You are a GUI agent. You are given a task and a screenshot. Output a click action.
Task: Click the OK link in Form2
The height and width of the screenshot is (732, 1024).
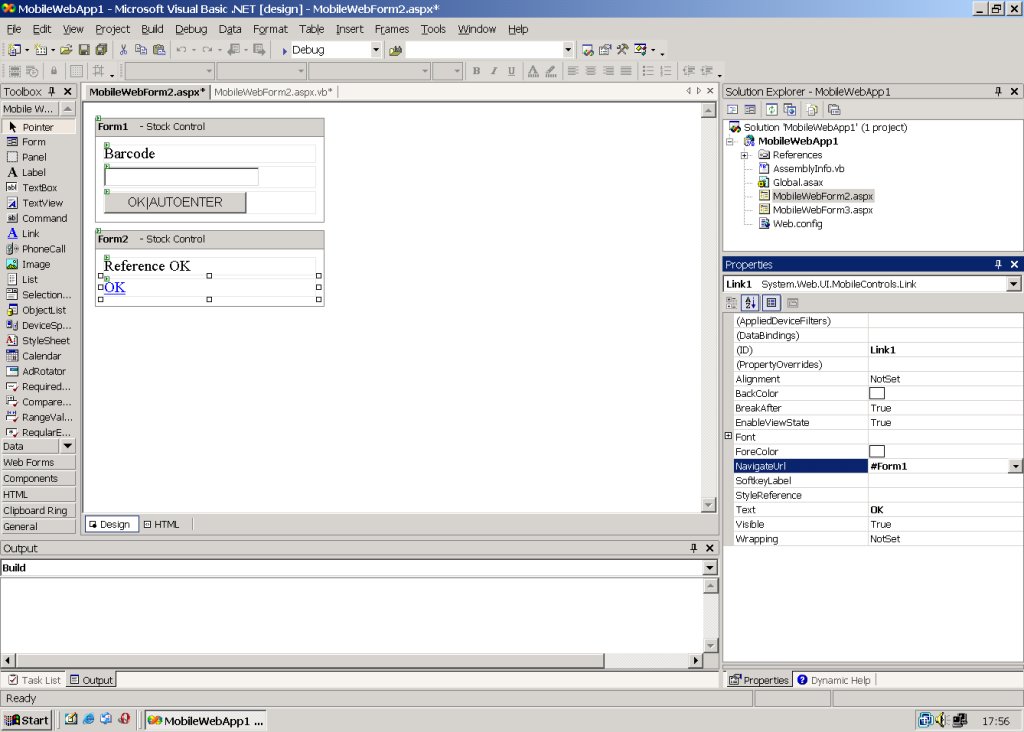click(114, 287)
